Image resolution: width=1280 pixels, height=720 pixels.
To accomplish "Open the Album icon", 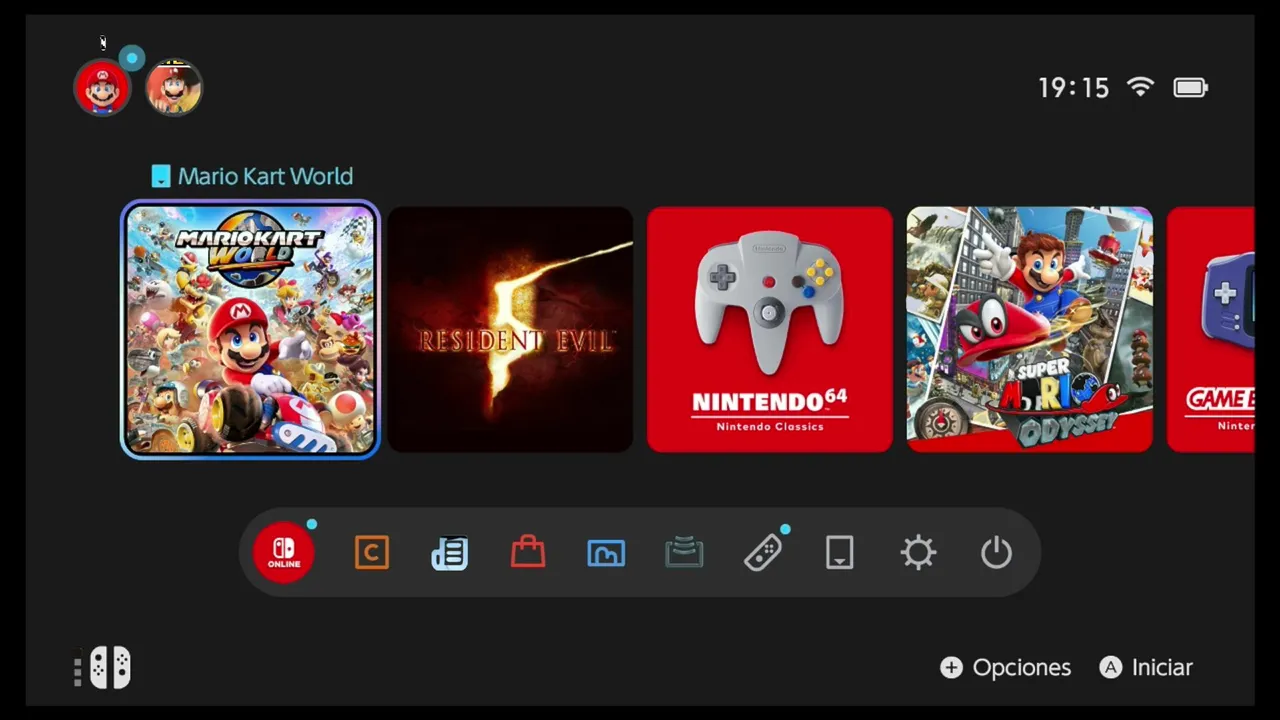I will coord(606,553).
